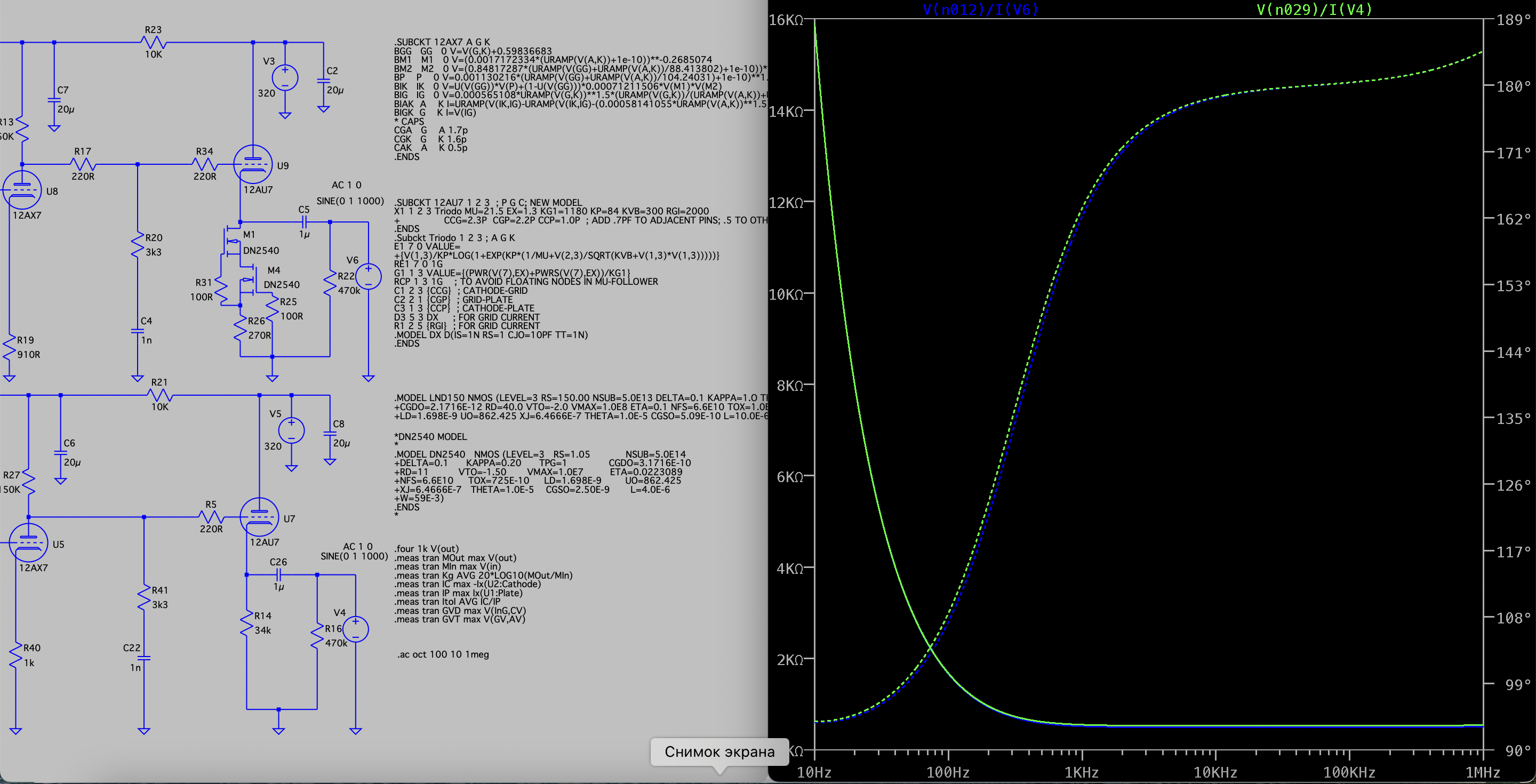The width and height of the screenshot is (1536, 784).
Task: Click the Снимок экрана tooltip
Action: click(x=719, y=752)
